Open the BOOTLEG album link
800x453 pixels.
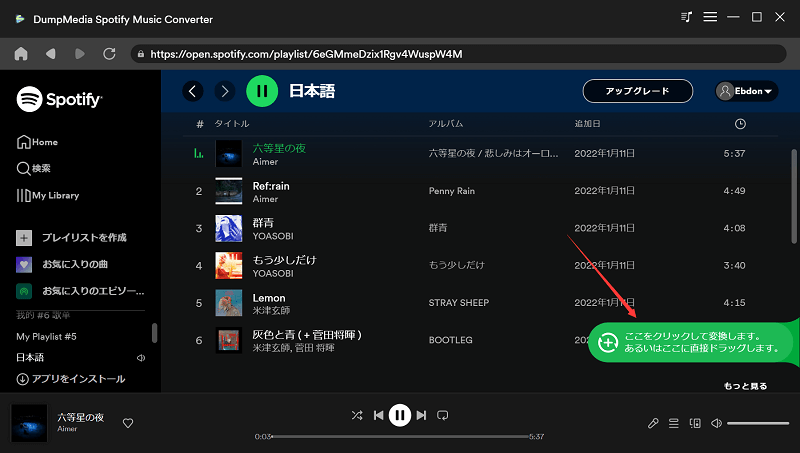point(451,340)
